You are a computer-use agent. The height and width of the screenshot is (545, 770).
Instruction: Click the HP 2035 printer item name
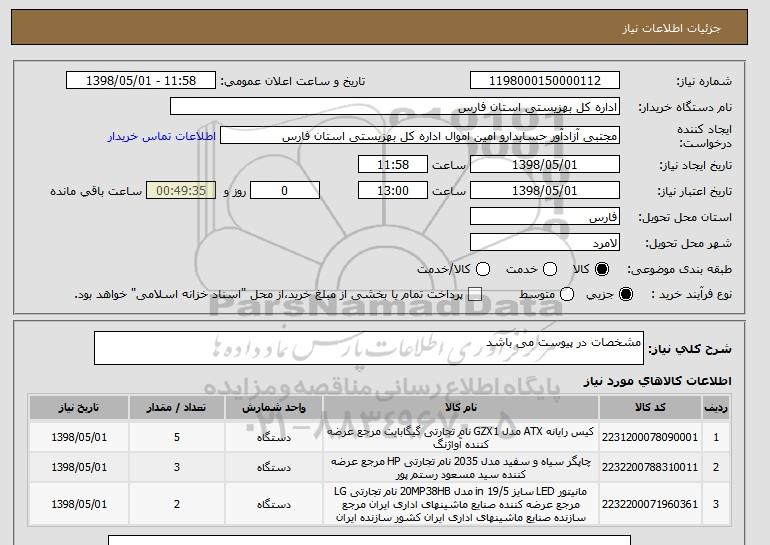pyautogui.click(x=461, y=467)
